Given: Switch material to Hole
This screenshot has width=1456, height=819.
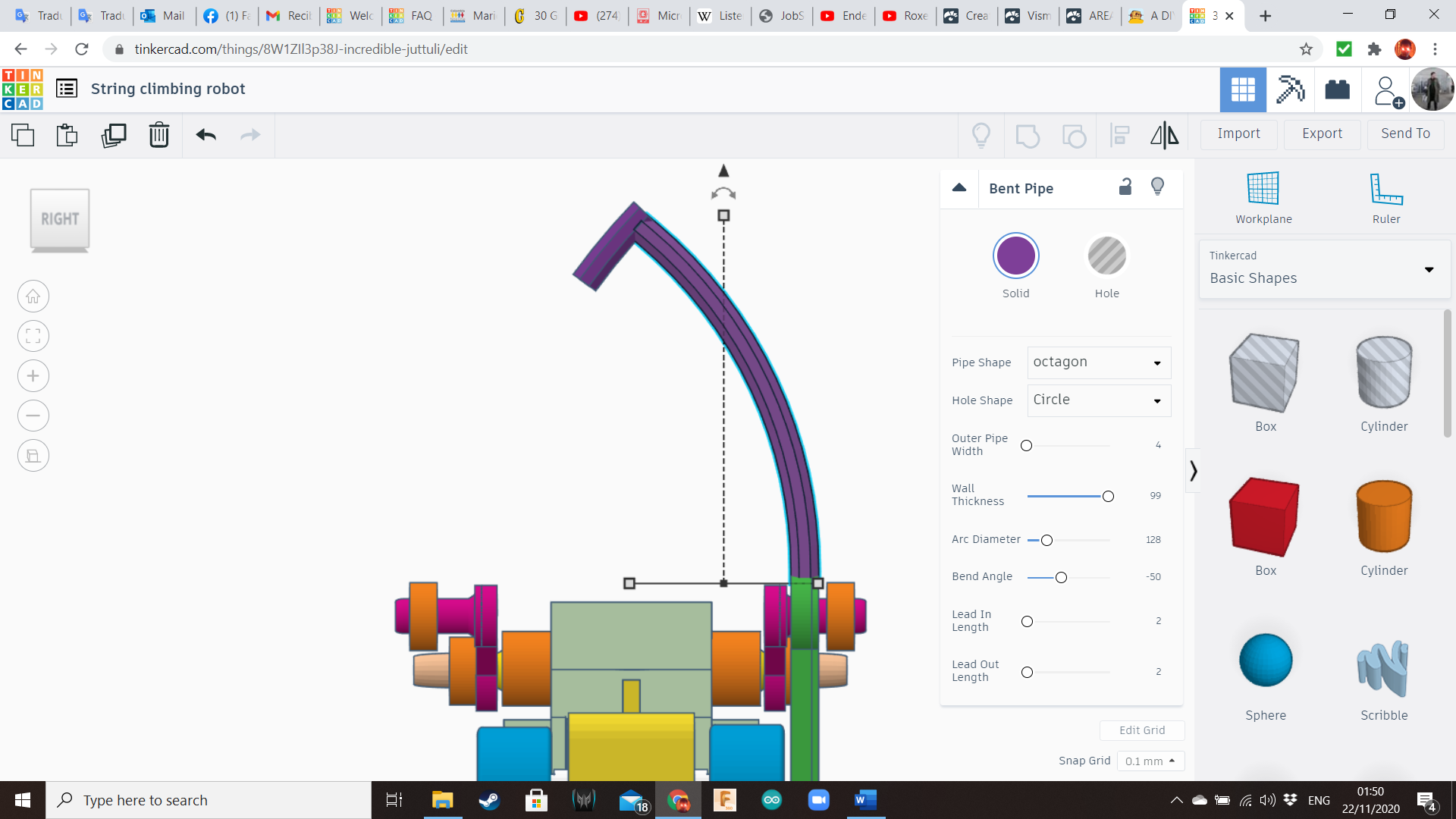Looking at the screenshot, I should [1107, 256].
